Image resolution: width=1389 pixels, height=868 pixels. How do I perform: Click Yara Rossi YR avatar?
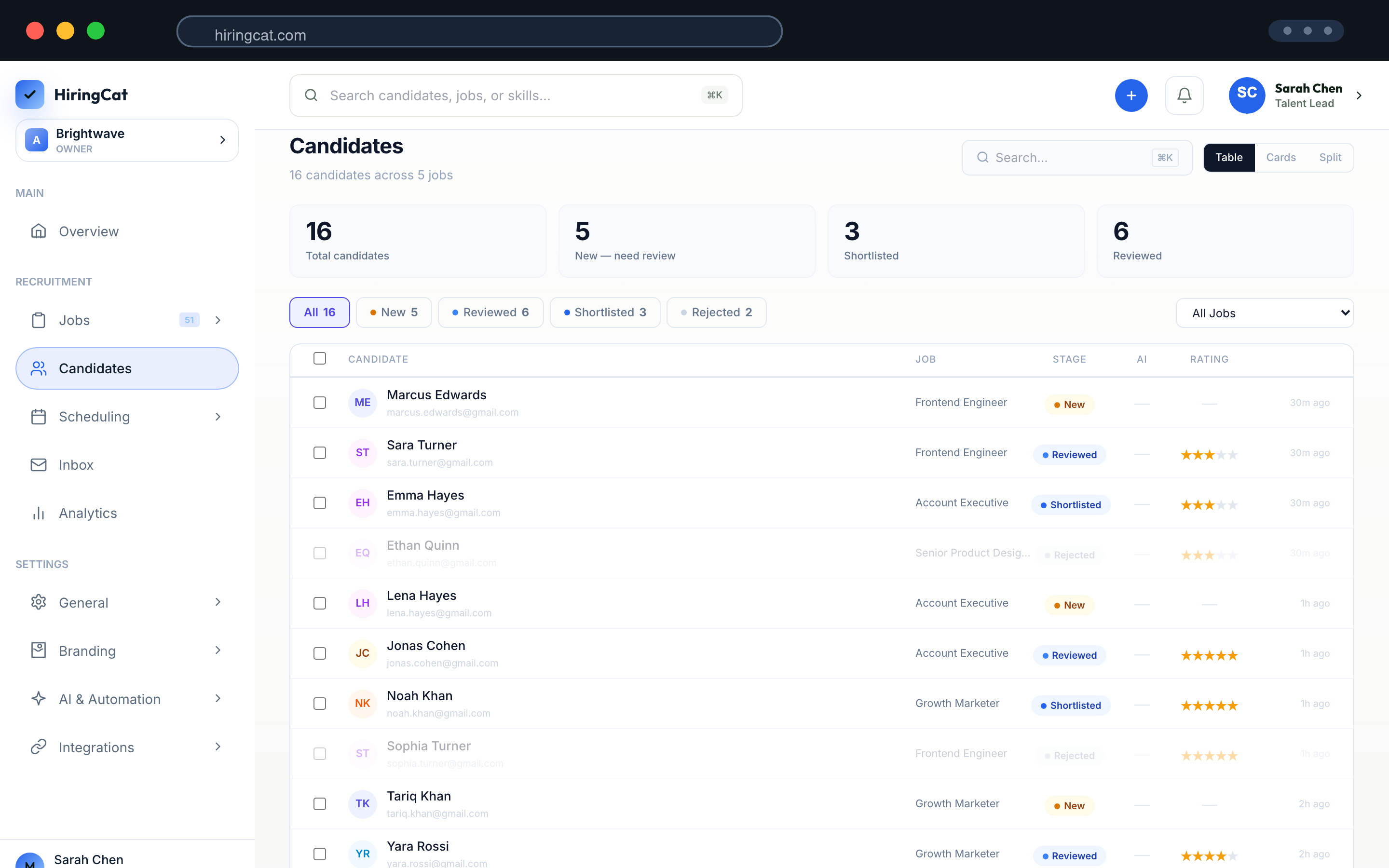coord(363,854)
